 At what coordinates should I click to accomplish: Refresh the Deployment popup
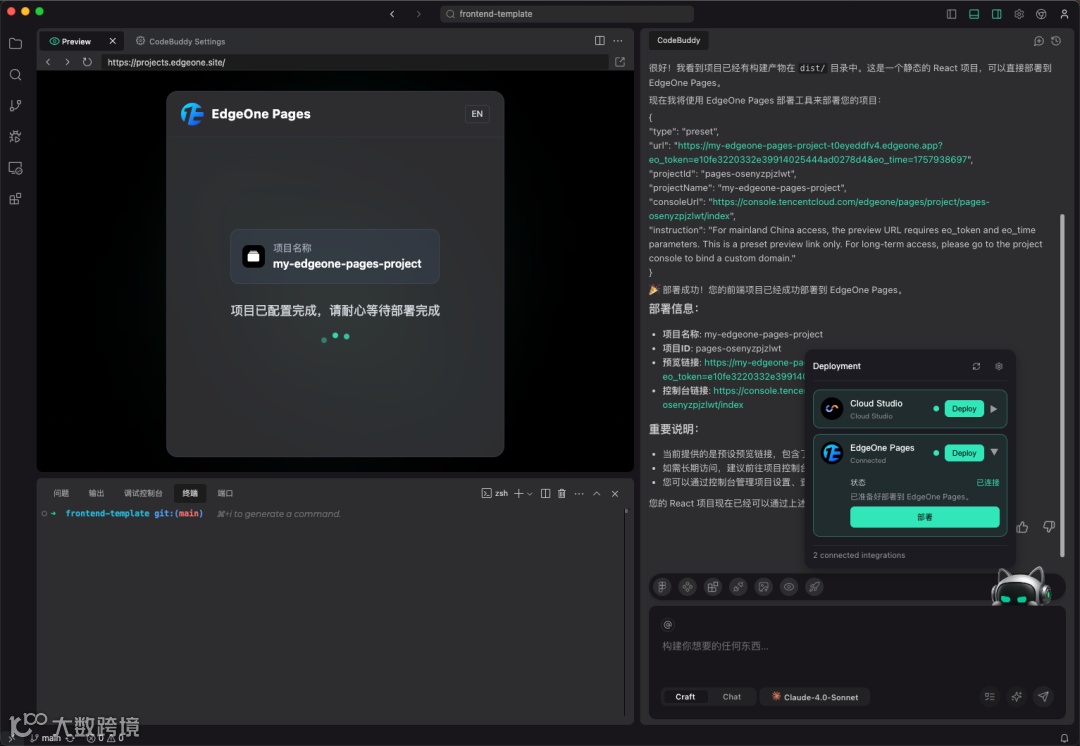[977, 366]
